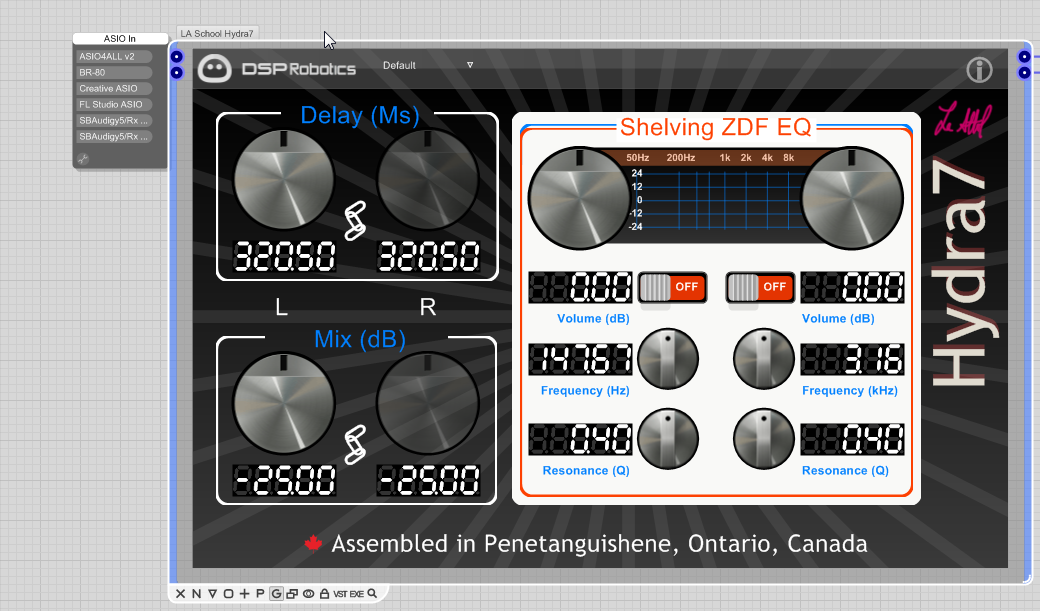Click the right Volume (dB) 0.00 readout
This screenshot has width=1040, height=611.
(852, 287)
